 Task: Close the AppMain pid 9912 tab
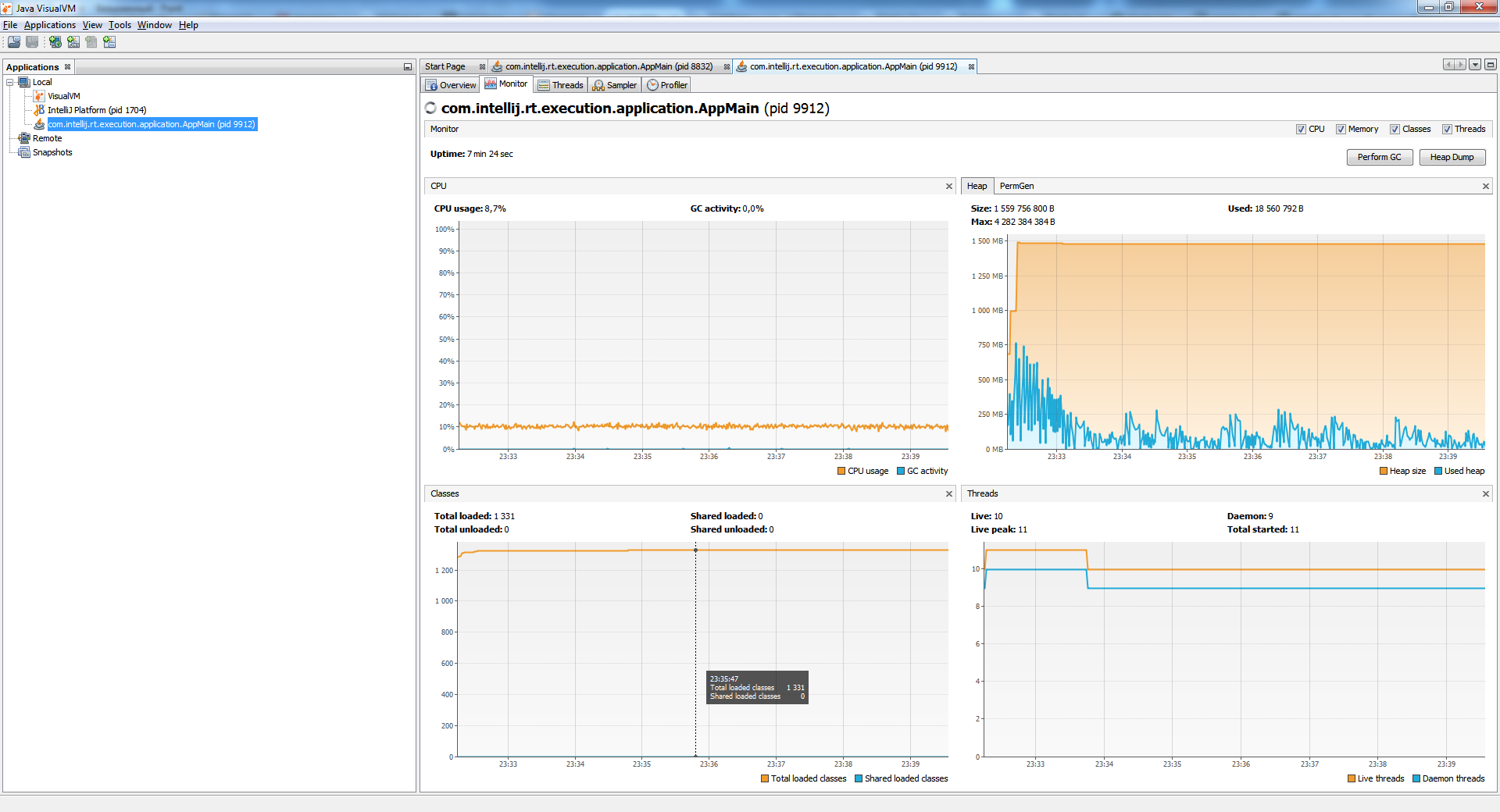click(x=971, y=67)
